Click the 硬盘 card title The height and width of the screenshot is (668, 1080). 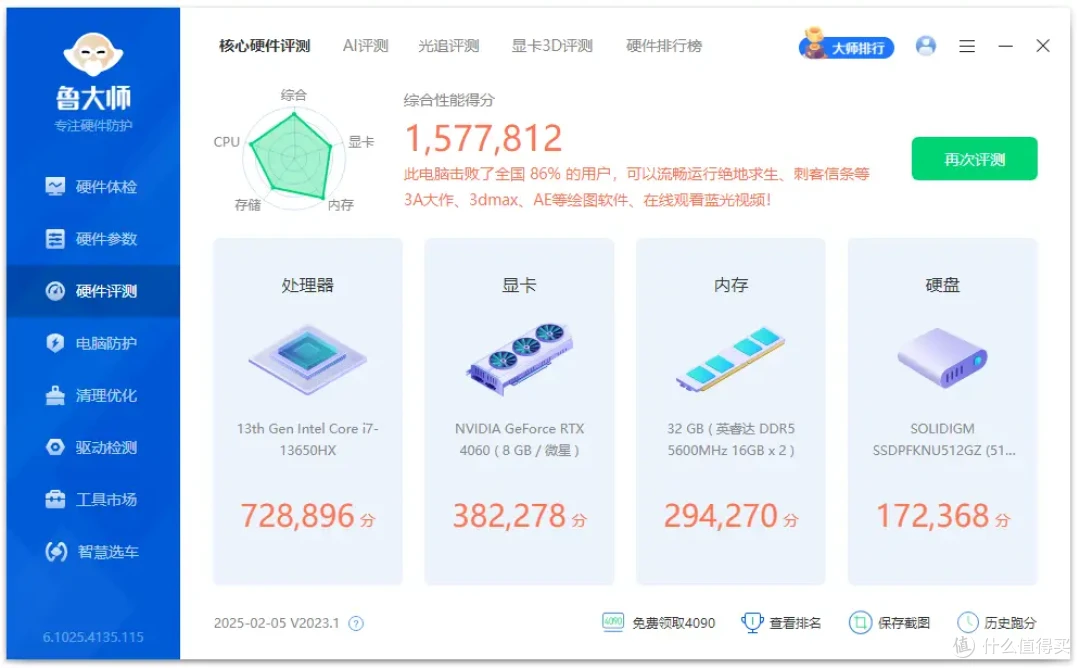[942, 285]
